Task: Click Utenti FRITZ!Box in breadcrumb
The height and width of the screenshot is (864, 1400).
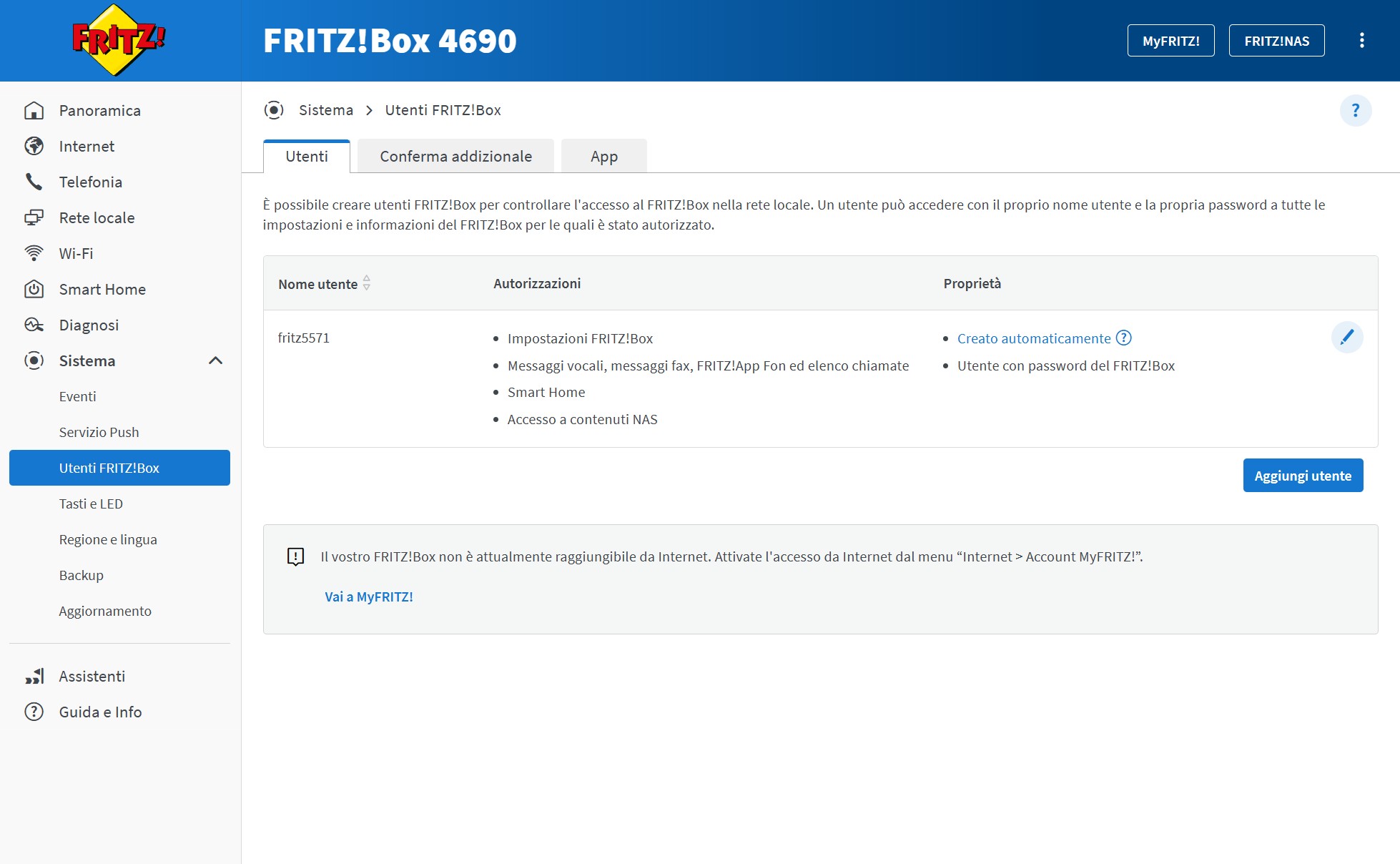Action: (x=443, y=110)
